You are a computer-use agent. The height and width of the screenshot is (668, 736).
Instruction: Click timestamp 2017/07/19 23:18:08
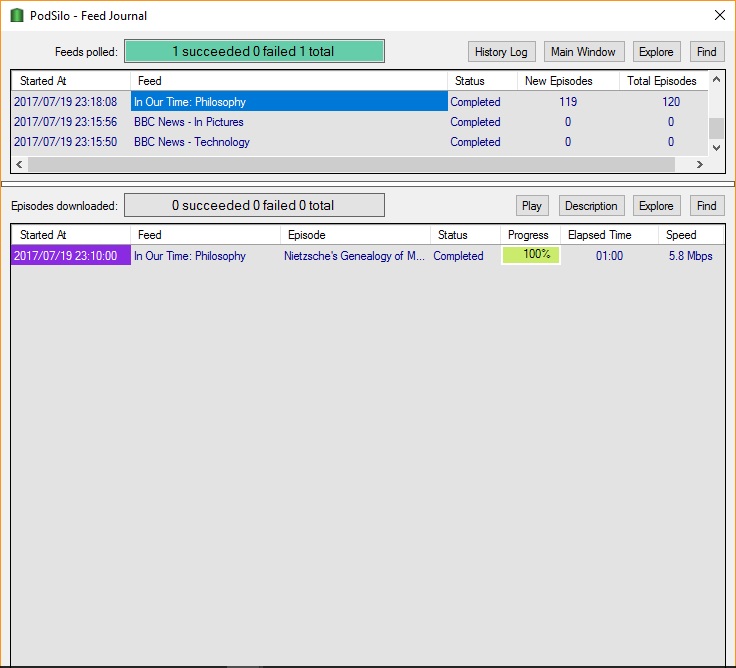point(65,102)
